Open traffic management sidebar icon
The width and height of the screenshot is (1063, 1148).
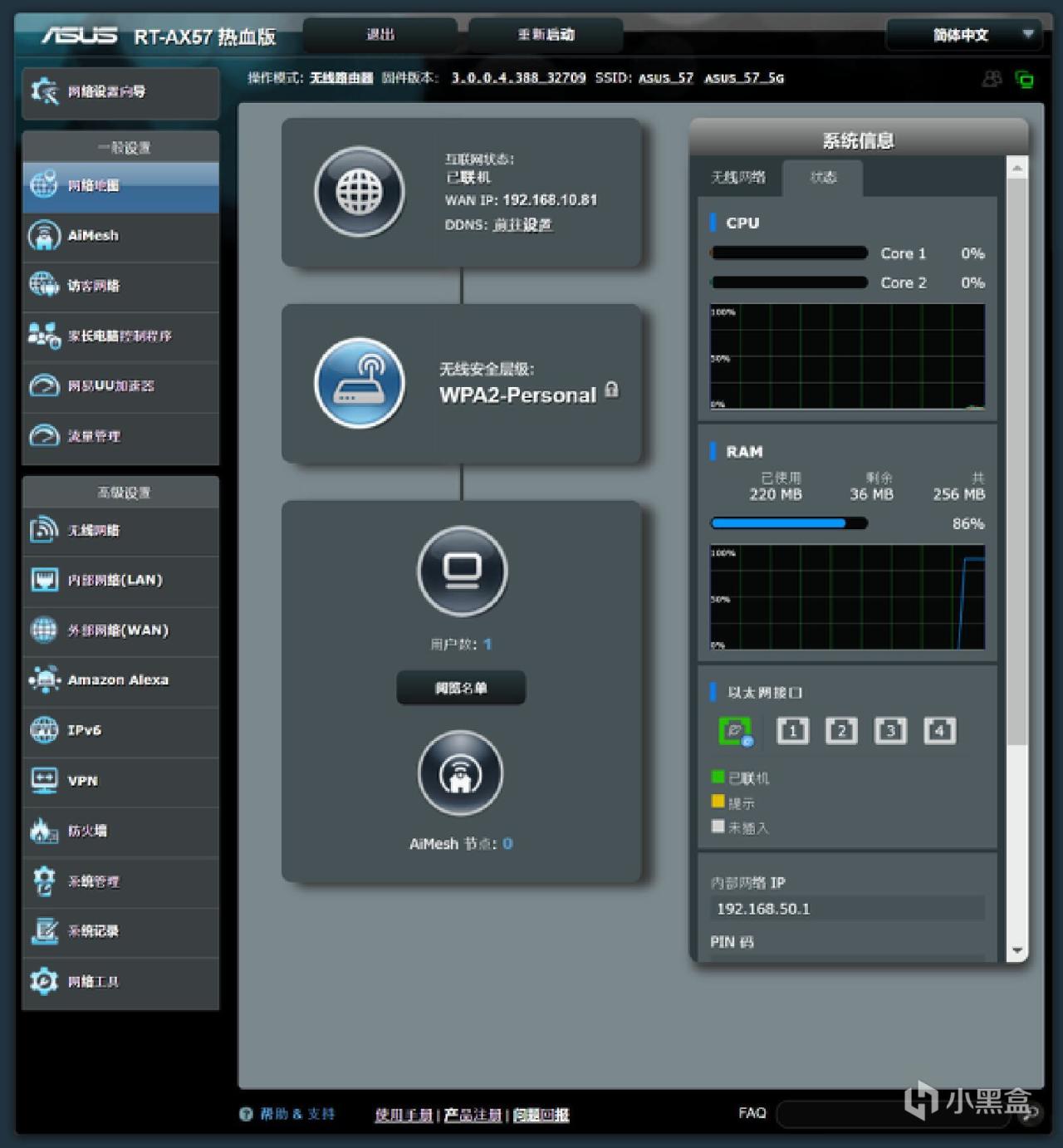44,435
